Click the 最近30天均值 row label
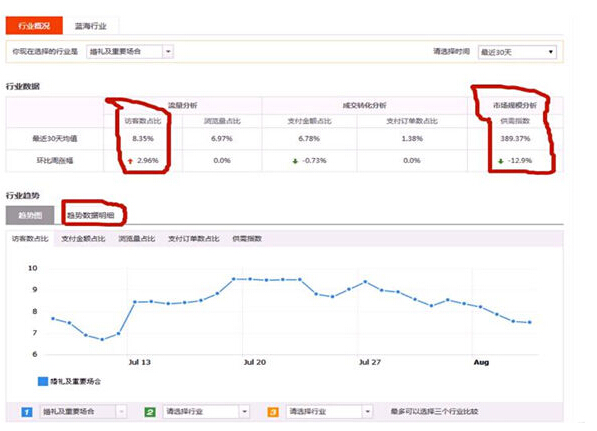This screenshot has width=597, height=431. coord(55,139)
